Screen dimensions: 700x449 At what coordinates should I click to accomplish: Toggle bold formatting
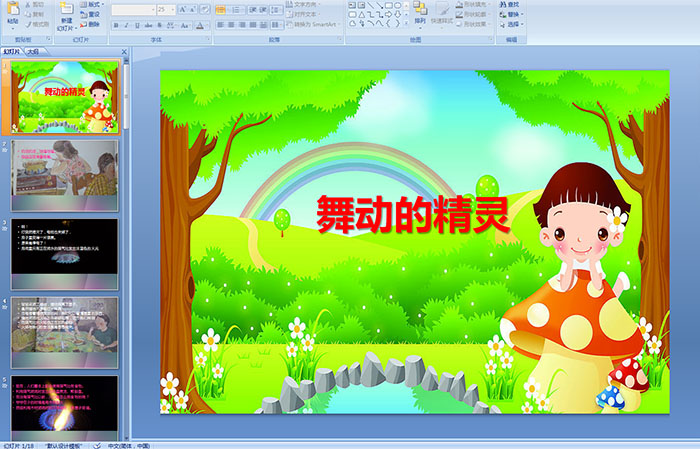click(115, 24)
